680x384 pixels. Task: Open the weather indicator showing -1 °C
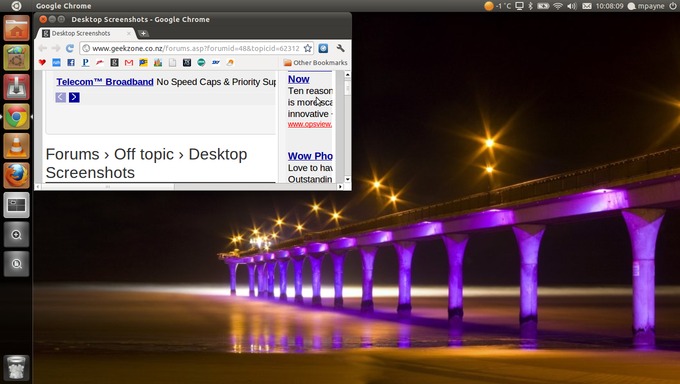click(x=498, y=6)
